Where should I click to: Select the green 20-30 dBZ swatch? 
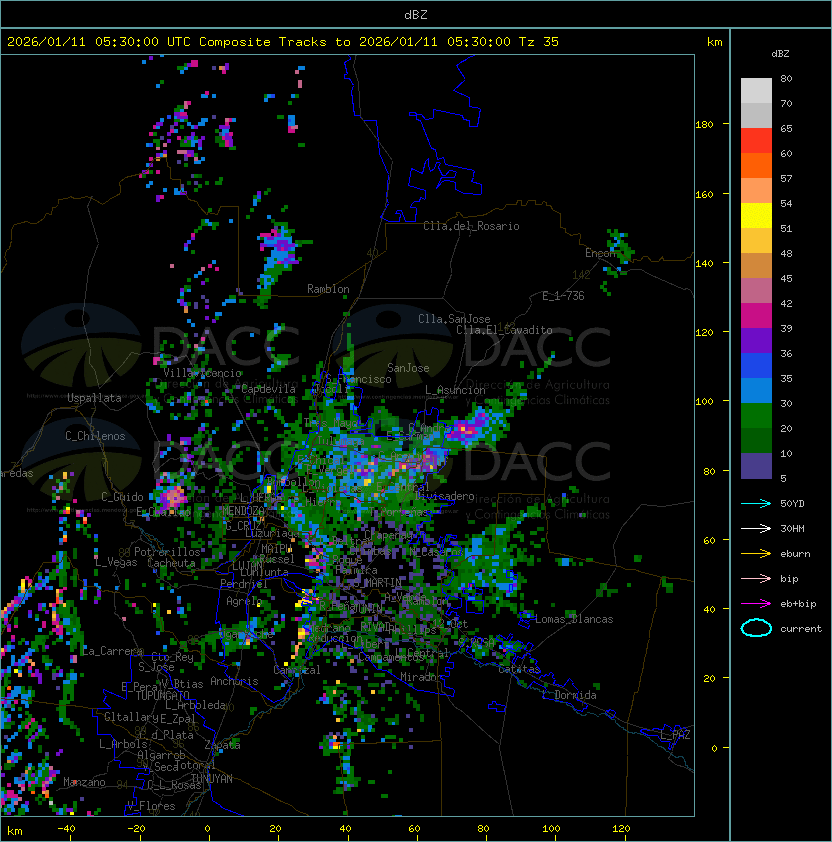point(756,416)
